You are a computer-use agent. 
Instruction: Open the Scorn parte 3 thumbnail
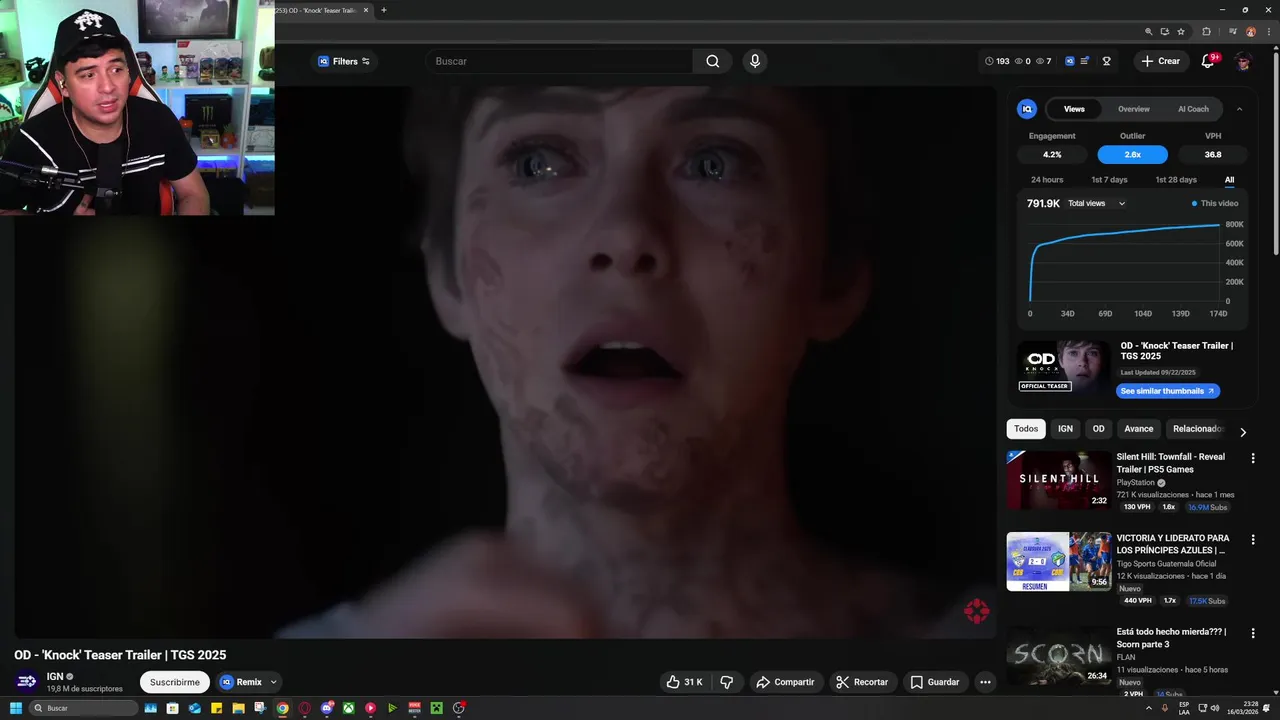click(1059, 656)
